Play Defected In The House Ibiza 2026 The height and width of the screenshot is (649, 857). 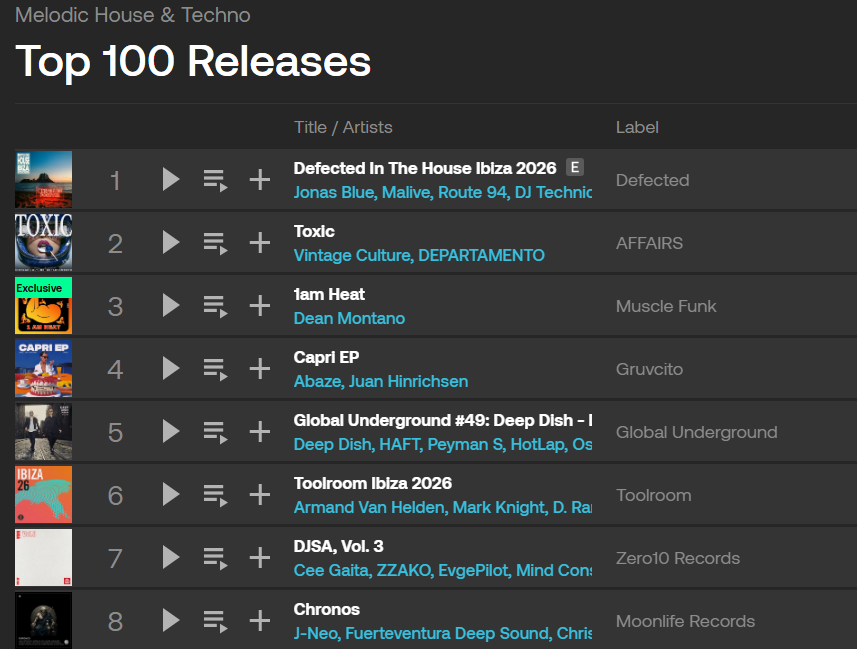coord(171,179)
